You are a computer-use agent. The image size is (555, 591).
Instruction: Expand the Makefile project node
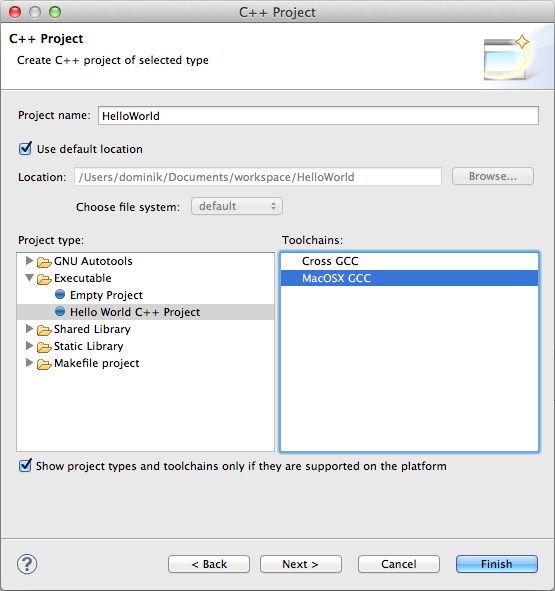point(29,363)
